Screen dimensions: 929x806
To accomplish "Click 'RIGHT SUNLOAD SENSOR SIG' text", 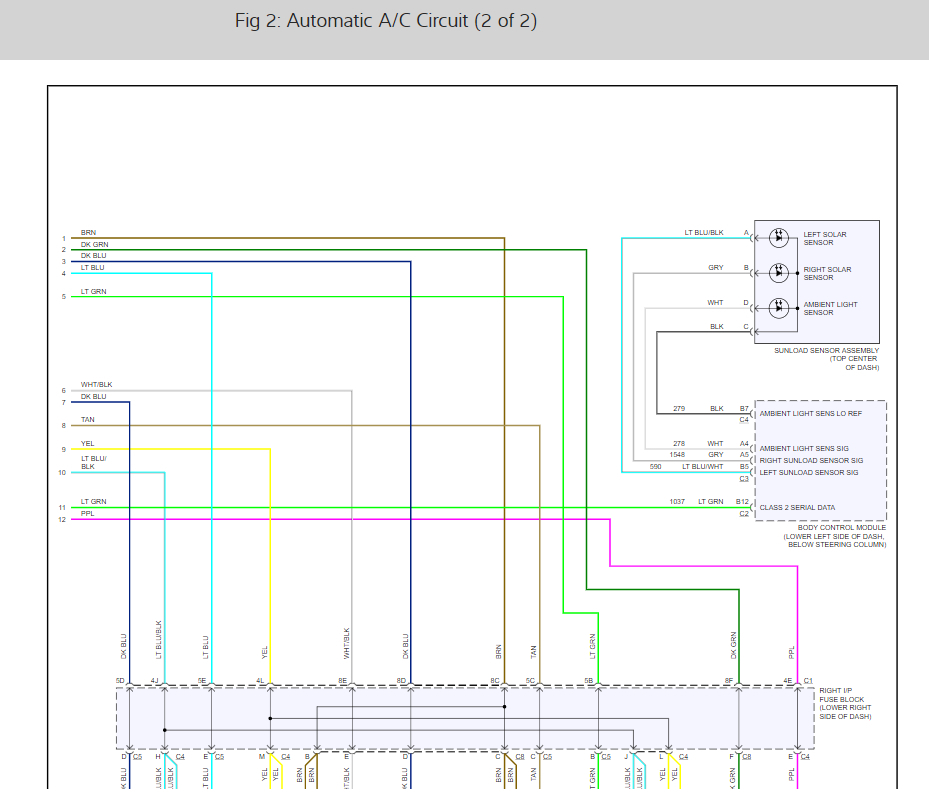I will (811, 460).
